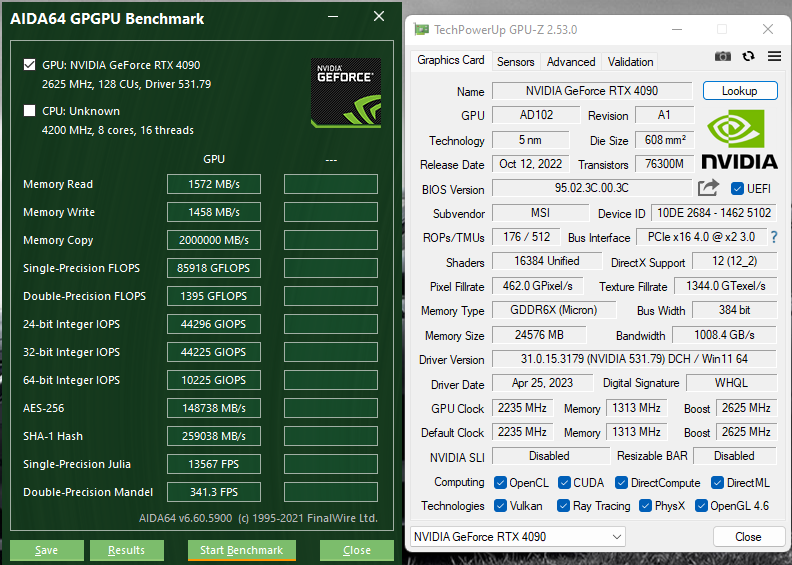Click Save in AIDA64
Image resolution: width=792 pixels, height=565 pixels.
46,550
